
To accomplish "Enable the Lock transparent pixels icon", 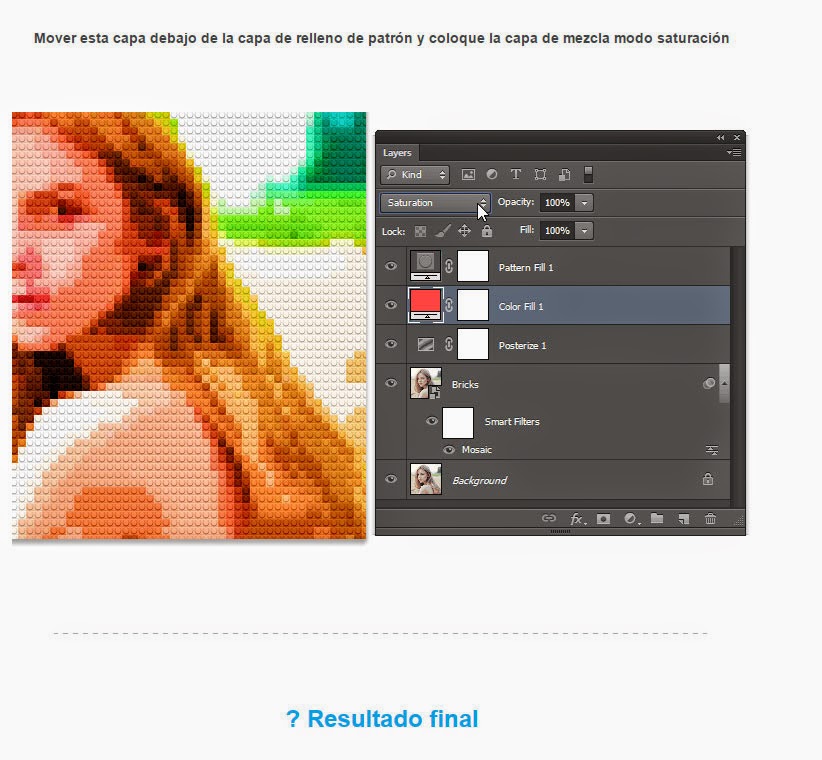I will (420, 230).
